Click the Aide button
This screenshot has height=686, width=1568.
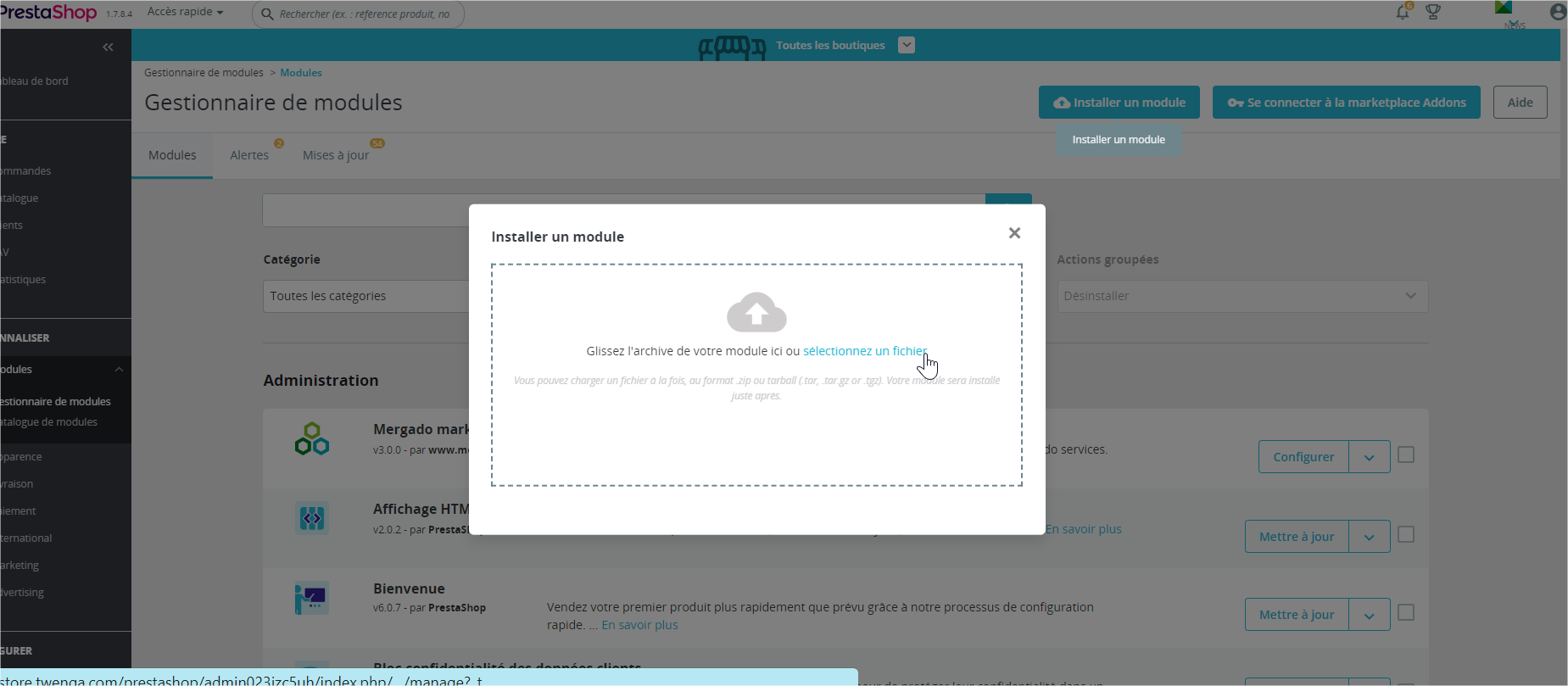(1520, 103)
